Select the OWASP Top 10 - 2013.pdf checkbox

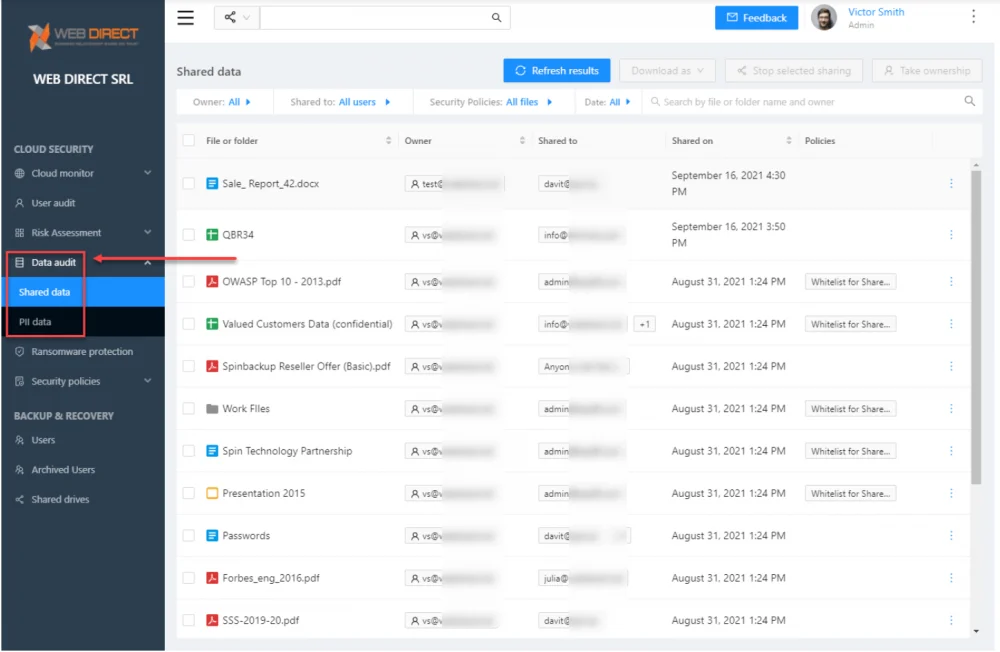(x=189, y=281)
